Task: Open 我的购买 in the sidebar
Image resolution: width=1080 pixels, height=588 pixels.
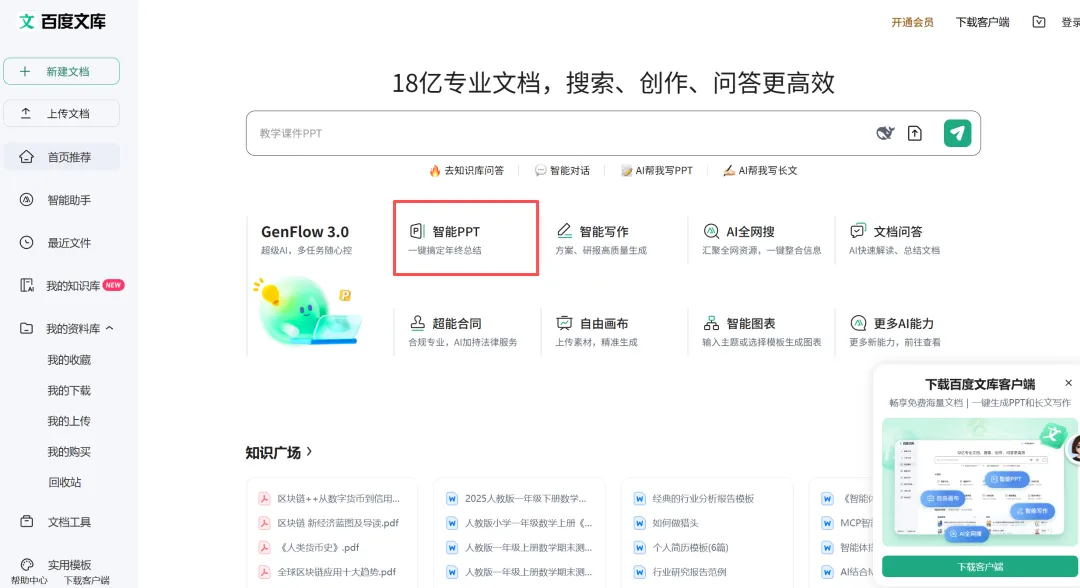Action: [69, 452]
